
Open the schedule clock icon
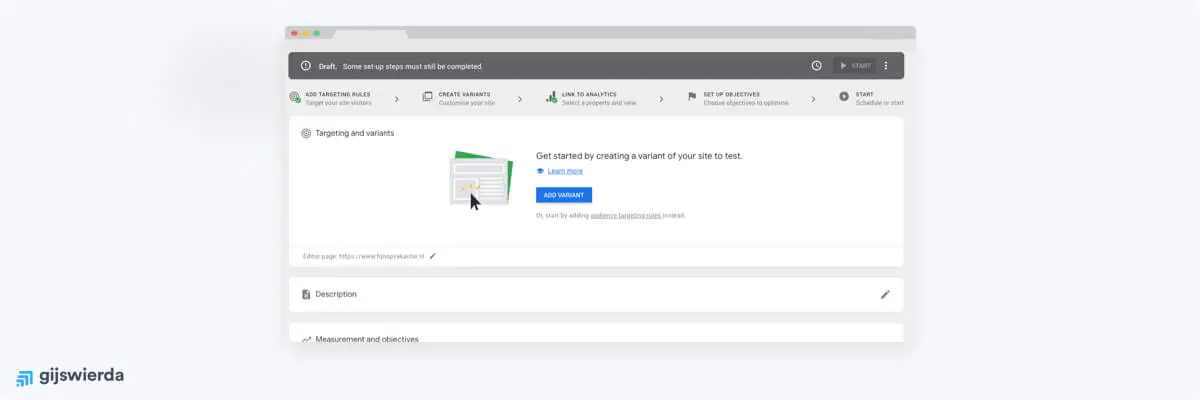(x=816, y=66)
